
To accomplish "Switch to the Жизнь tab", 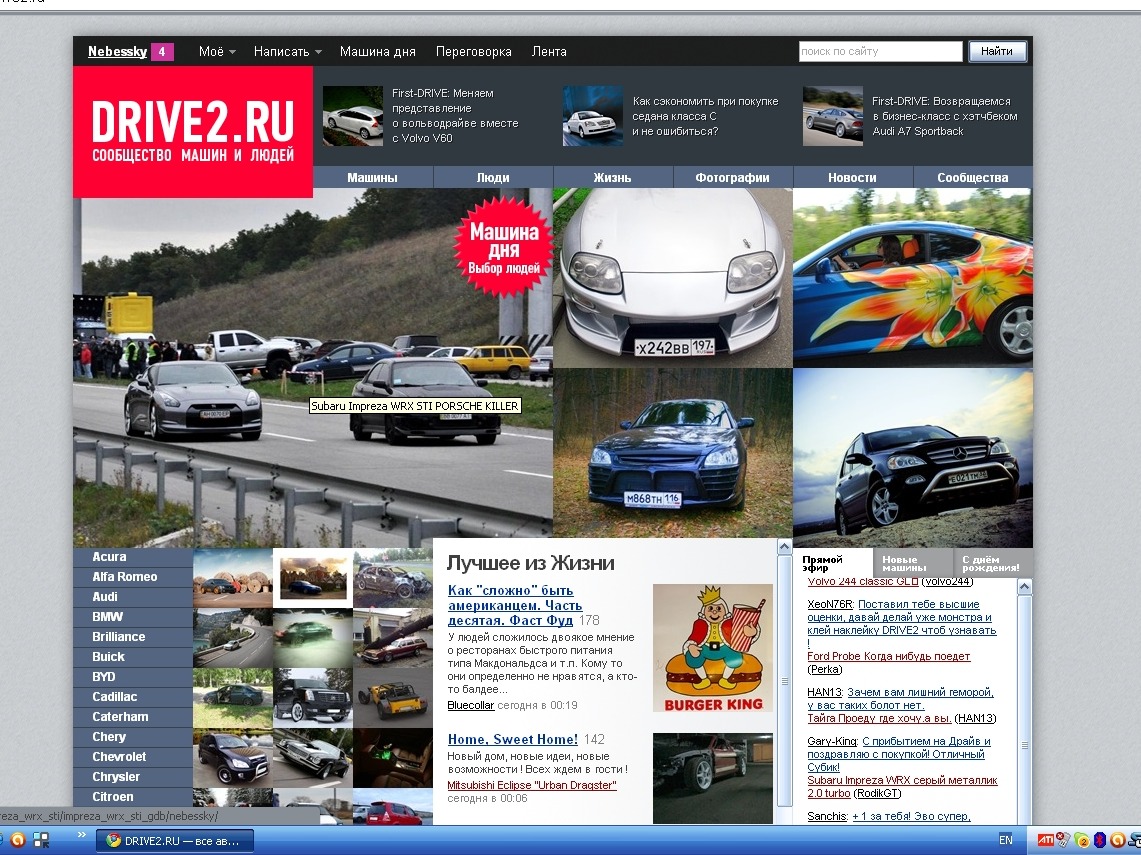I will (613, 178).
